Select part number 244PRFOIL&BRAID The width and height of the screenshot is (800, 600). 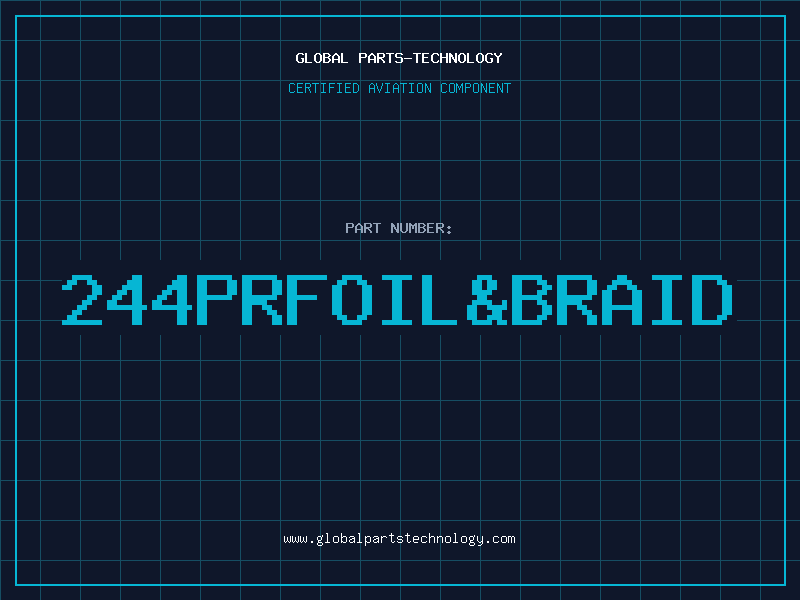coord(397,300)
